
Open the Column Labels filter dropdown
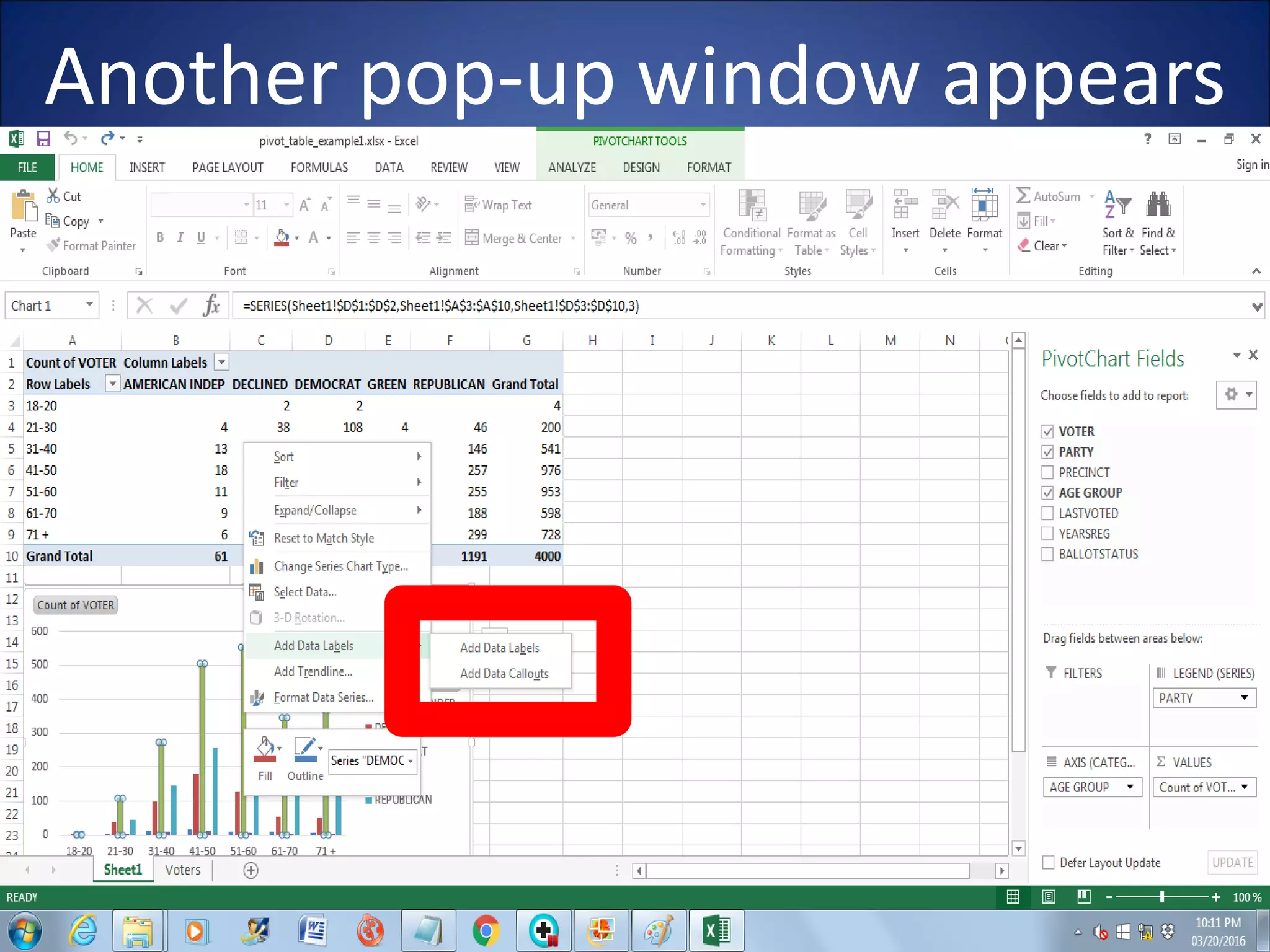[x=221, y=362]
